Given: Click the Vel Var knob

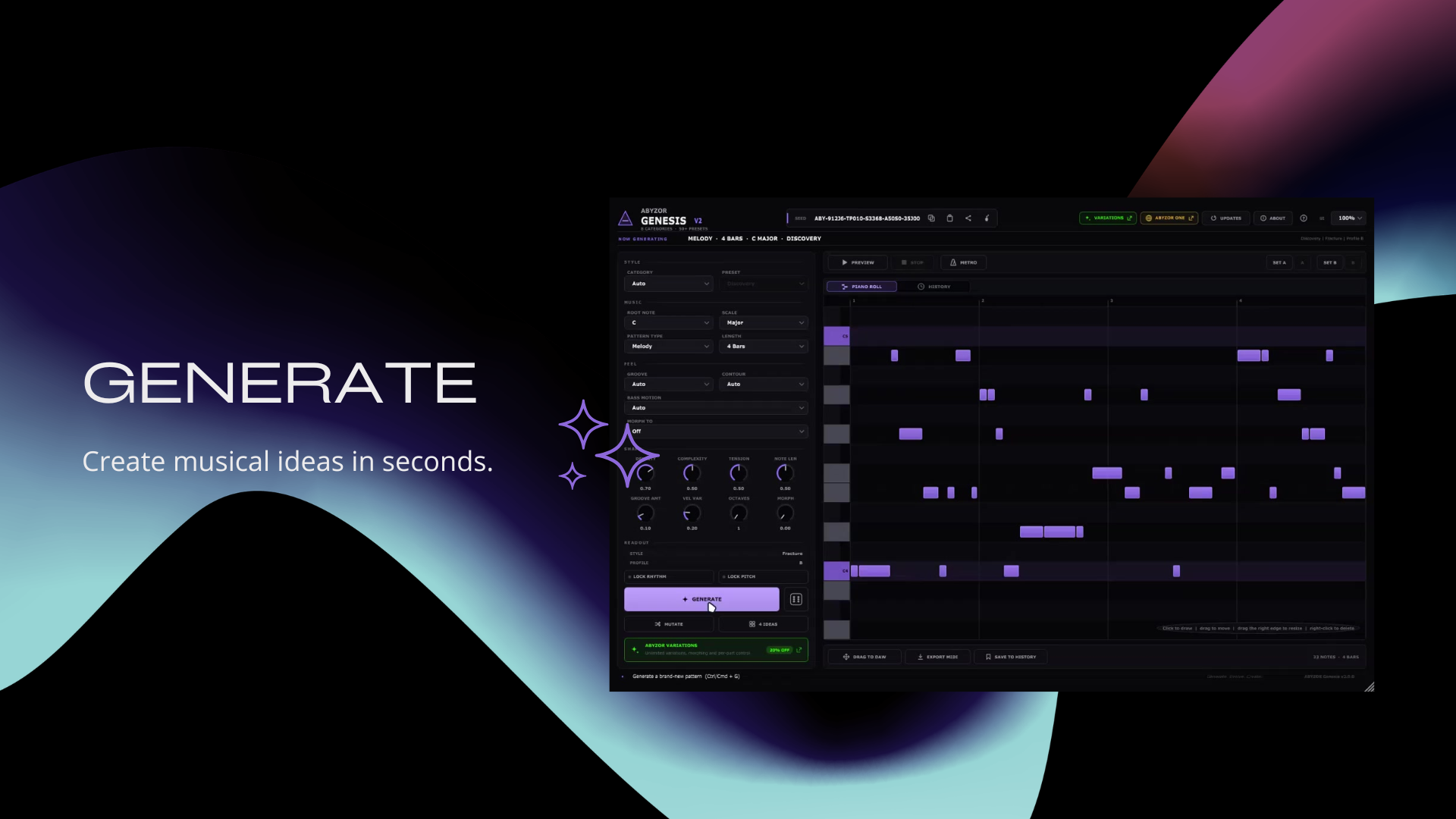Looking at the screenshot, I should [692, 513].
